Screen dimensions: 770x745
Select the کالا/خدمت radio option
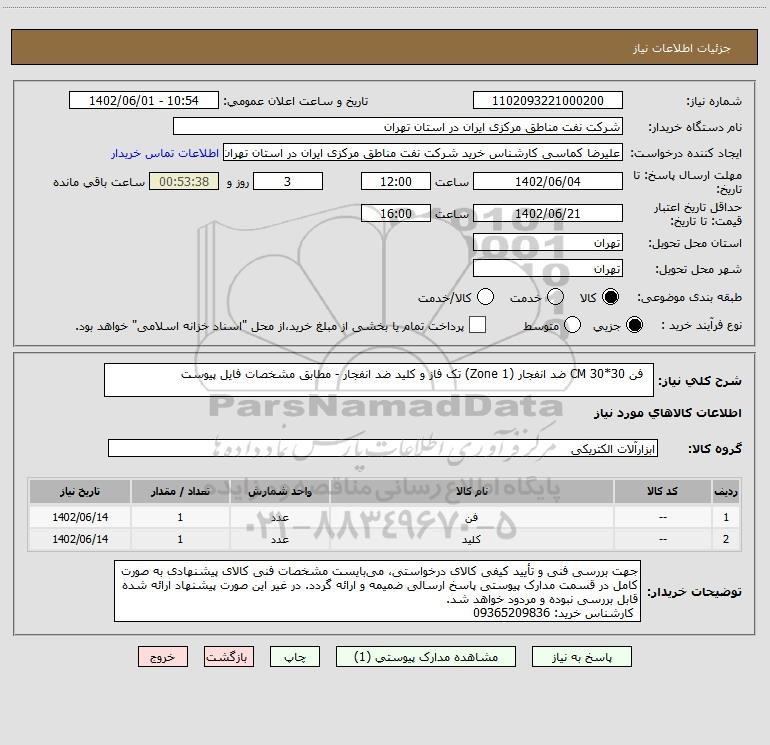pyautogui.click(x=485, y=297)
